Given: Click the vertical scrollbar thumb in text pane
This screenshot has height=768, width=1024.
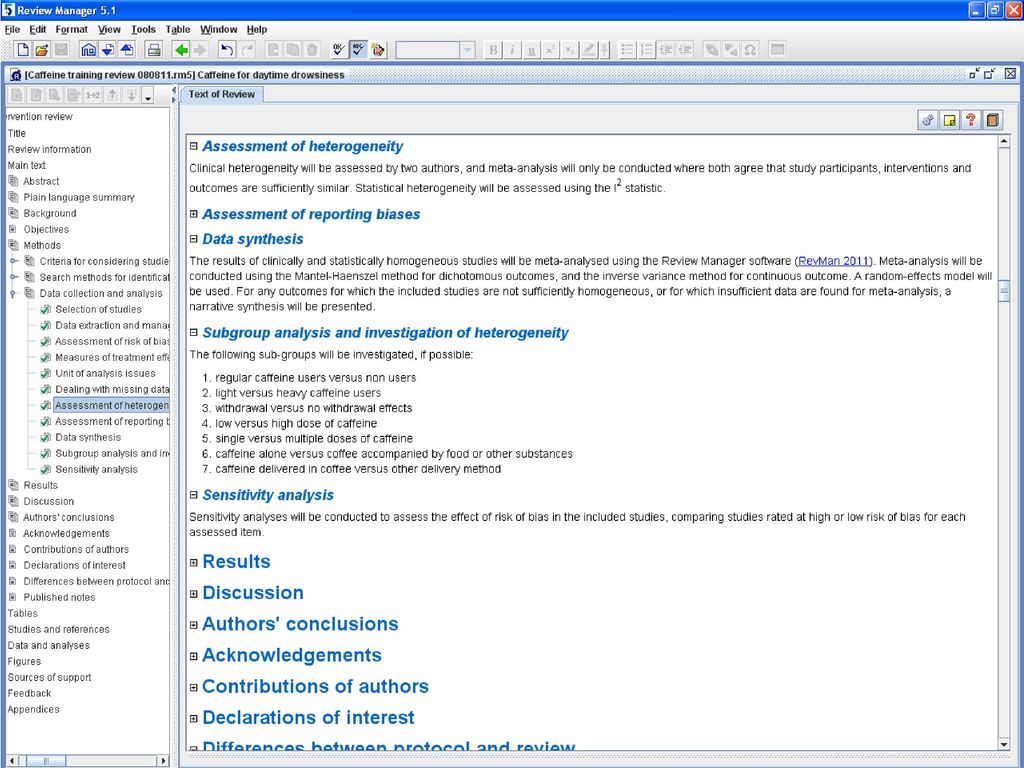Looking at the screenshot, I should pyautogui.click(x=1004, y=291).
